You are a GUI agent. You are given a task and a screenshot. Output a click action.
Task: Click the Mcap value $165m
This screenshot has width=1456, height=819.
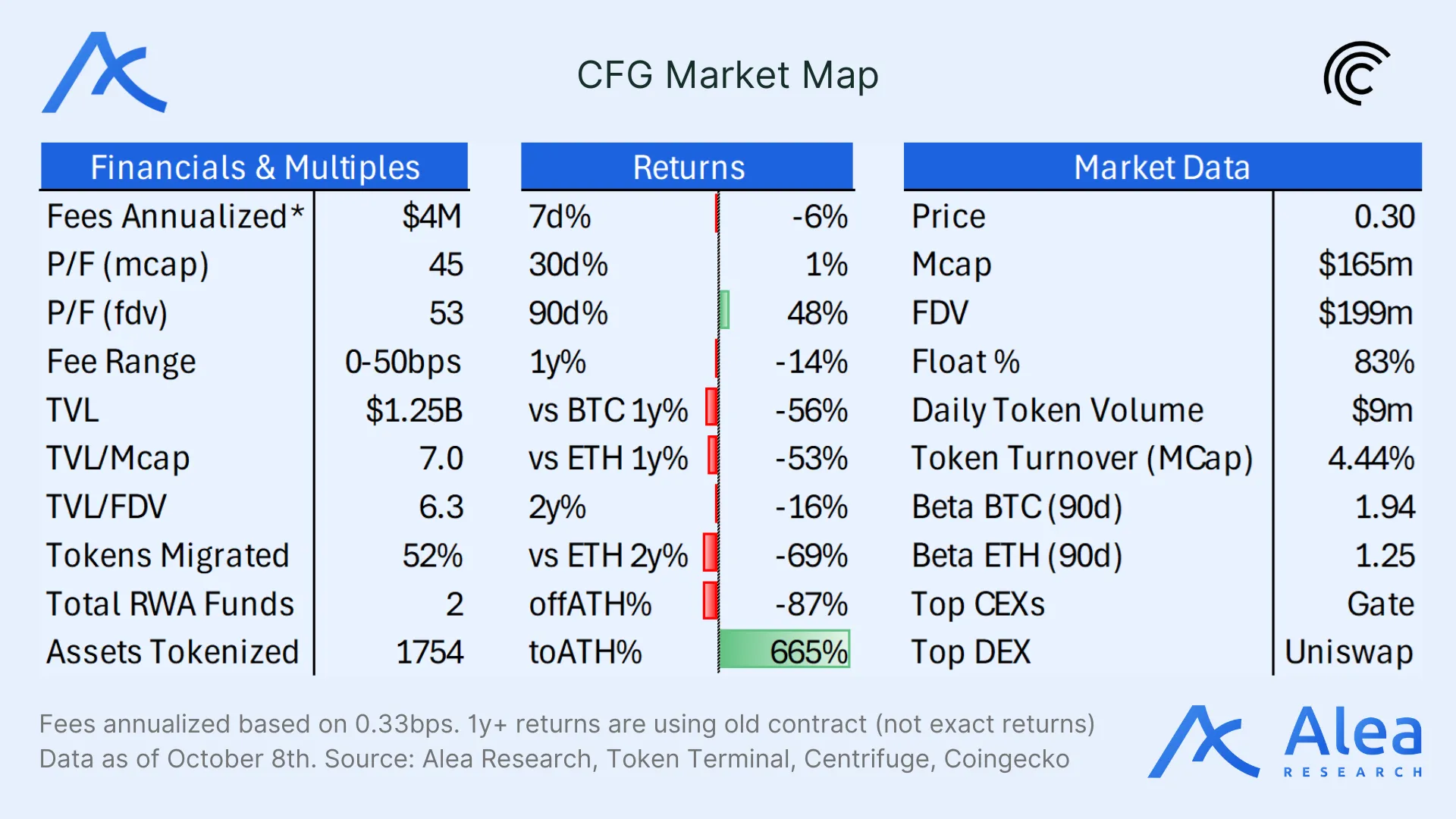coord(1365,265)
